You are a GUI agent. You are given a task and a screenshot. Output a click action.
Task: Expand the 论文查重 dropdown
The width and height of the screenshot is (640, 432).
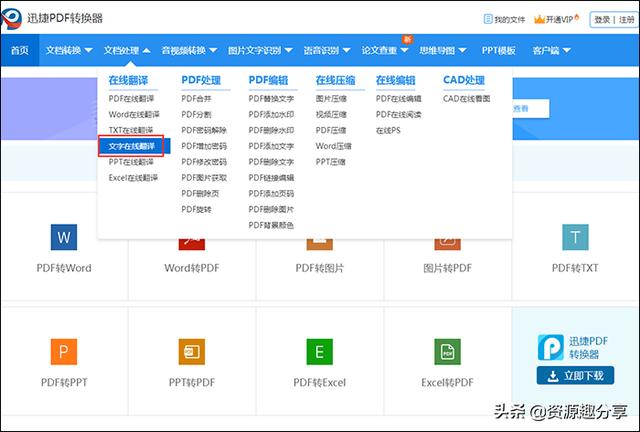[385, 50]
